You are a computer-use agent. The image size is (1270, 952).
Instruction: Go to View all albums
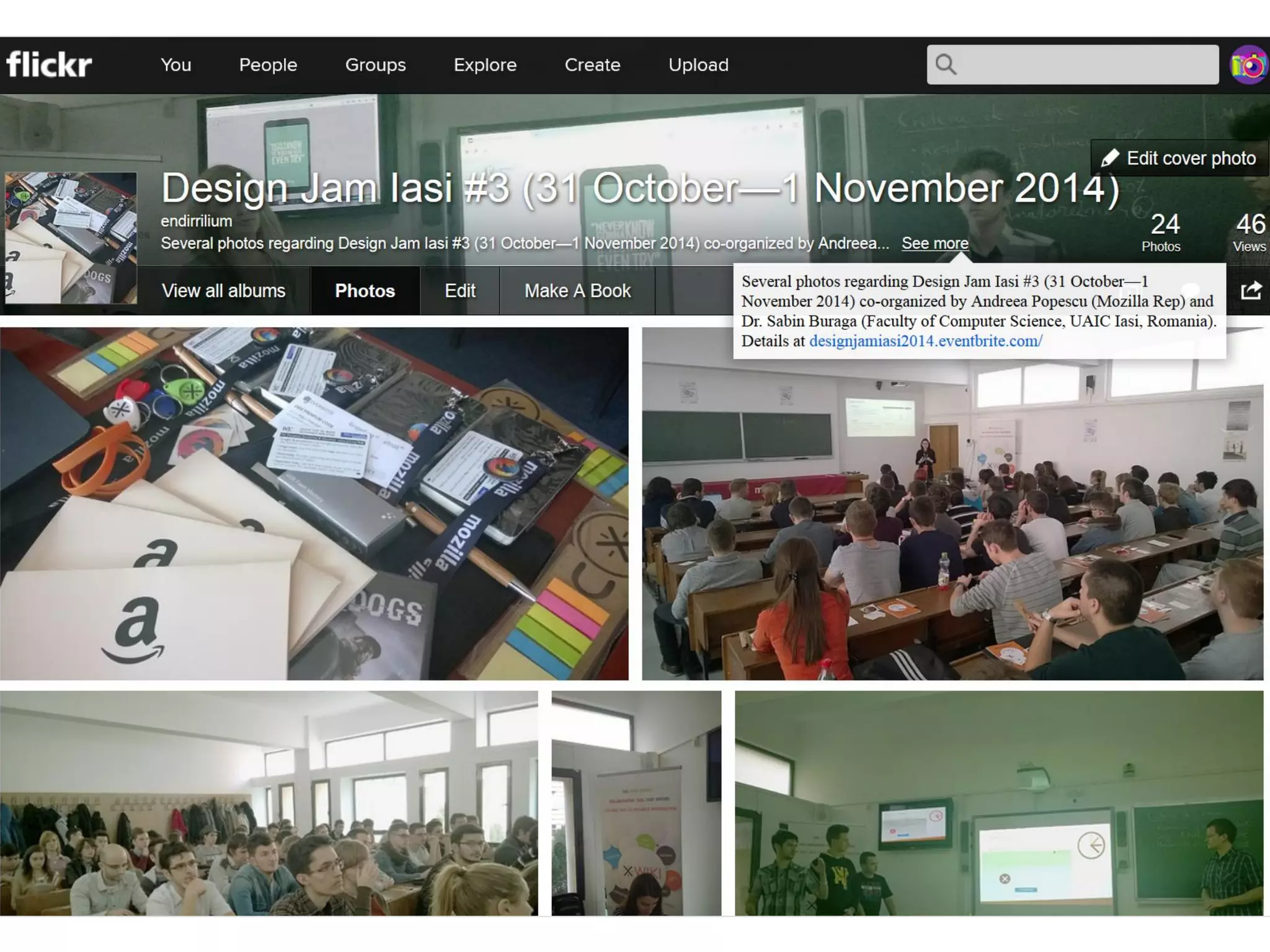tap(223, 291)
